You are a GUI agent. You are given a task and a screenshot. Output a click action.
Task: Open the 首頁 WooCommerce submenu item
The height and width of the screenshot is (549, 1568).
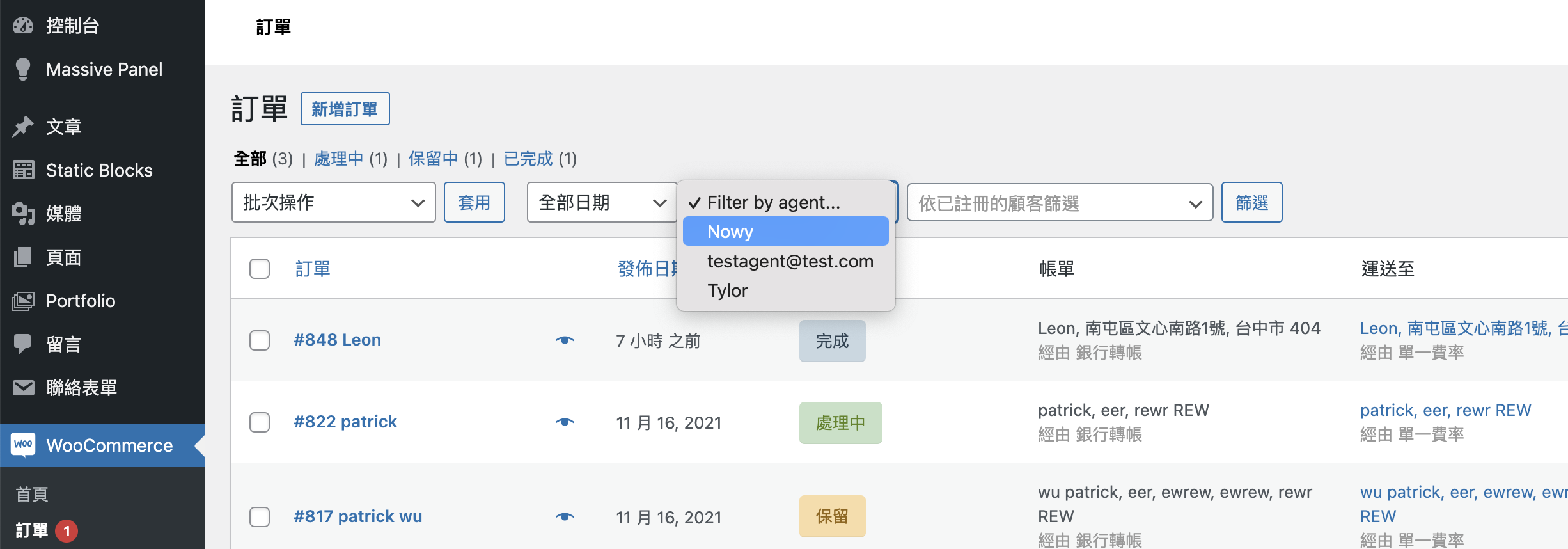coord(32,494)
